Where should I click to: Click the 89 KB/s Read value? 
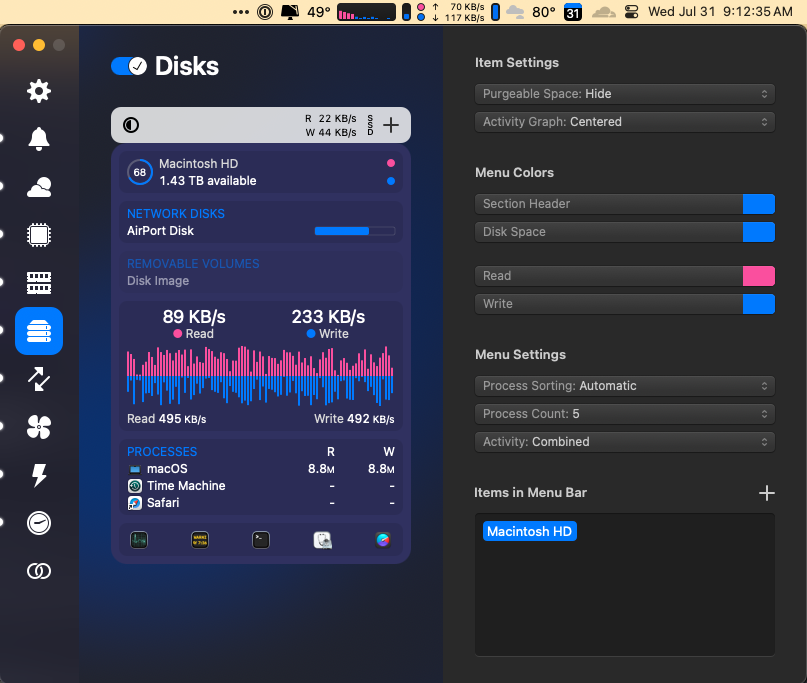tap(194, 317)
